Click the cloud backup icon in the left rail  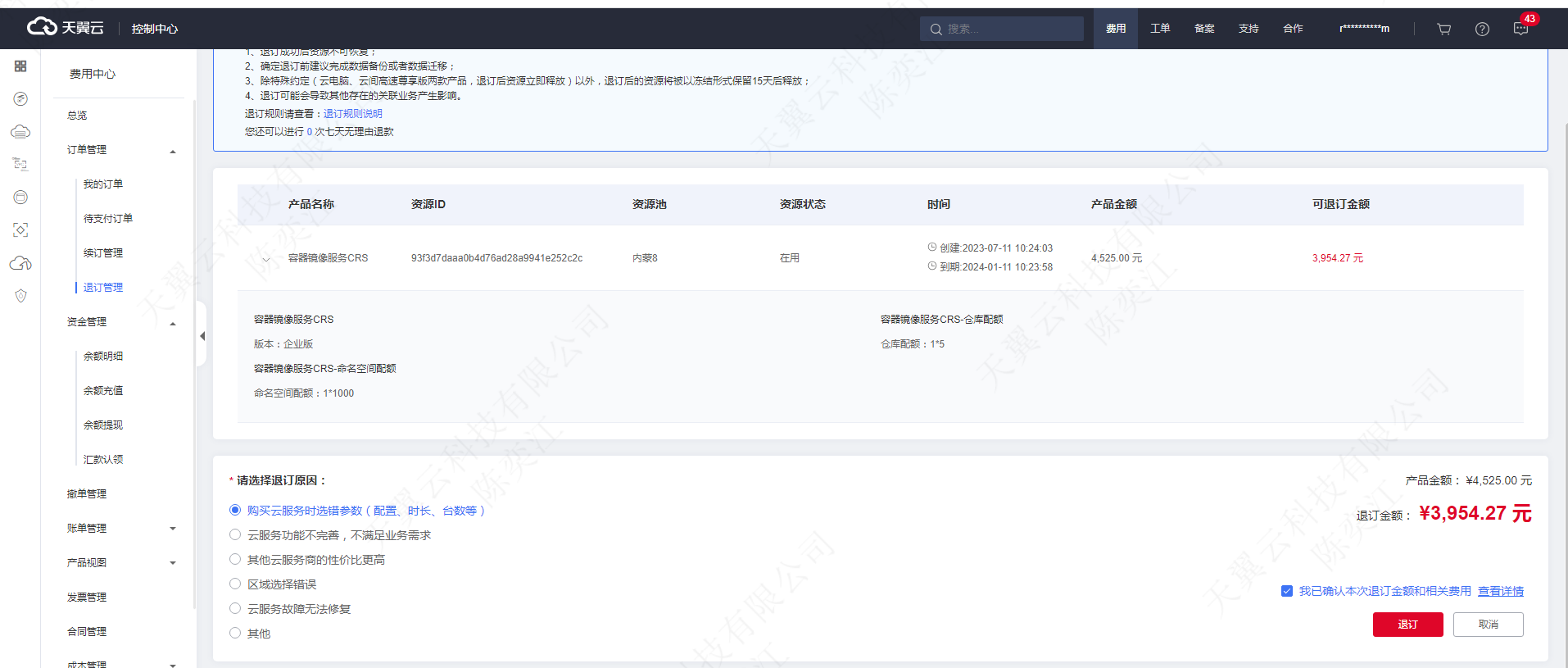20,262
